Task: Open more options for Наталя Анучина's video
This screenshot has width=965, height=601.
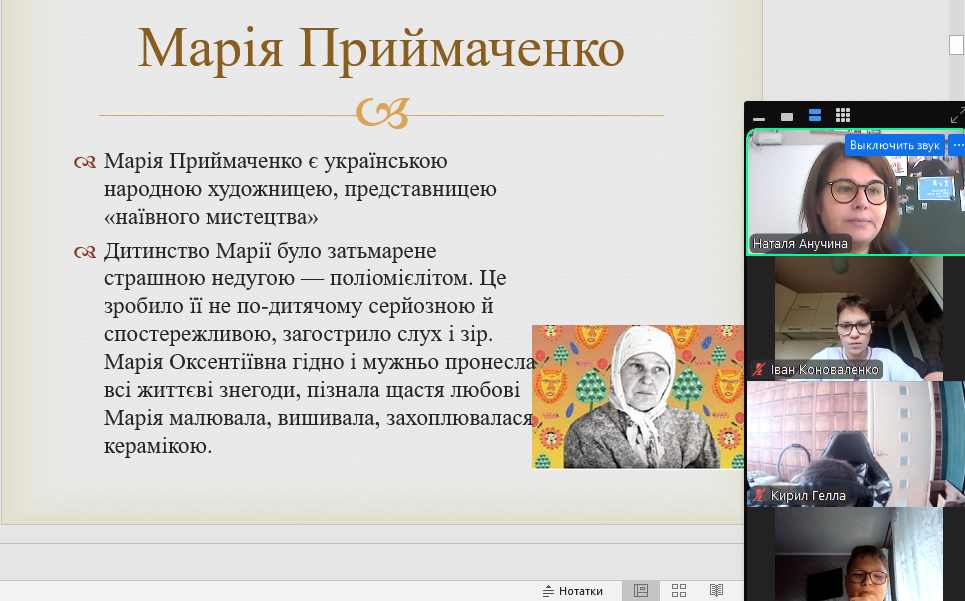Action: click(x=956, y=145)
